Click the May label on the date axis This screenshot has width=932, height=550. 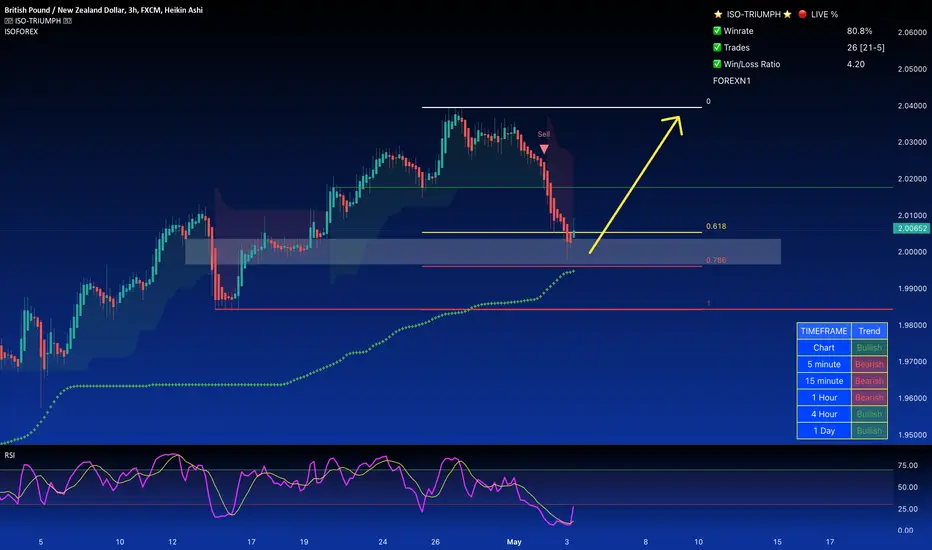pos(514,542)
